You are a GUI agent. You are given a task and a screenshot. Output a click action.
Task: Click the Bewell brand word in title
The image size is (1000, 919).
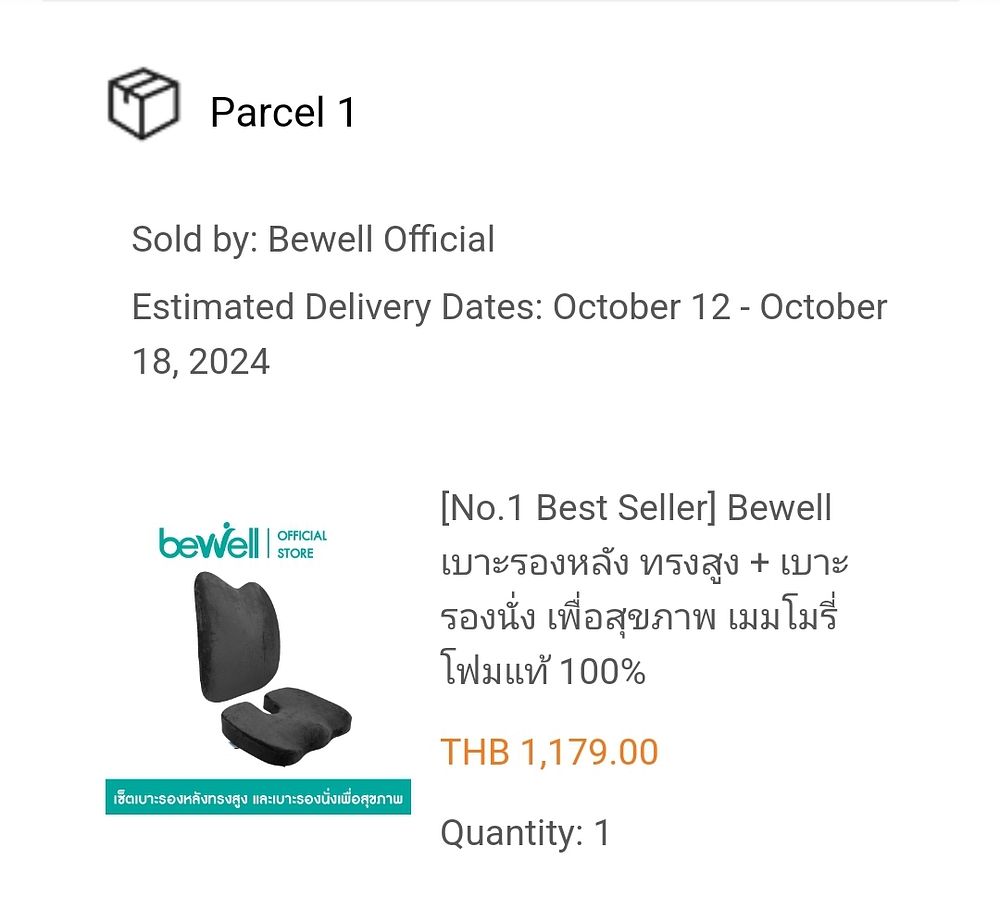[x=779, y=508]
